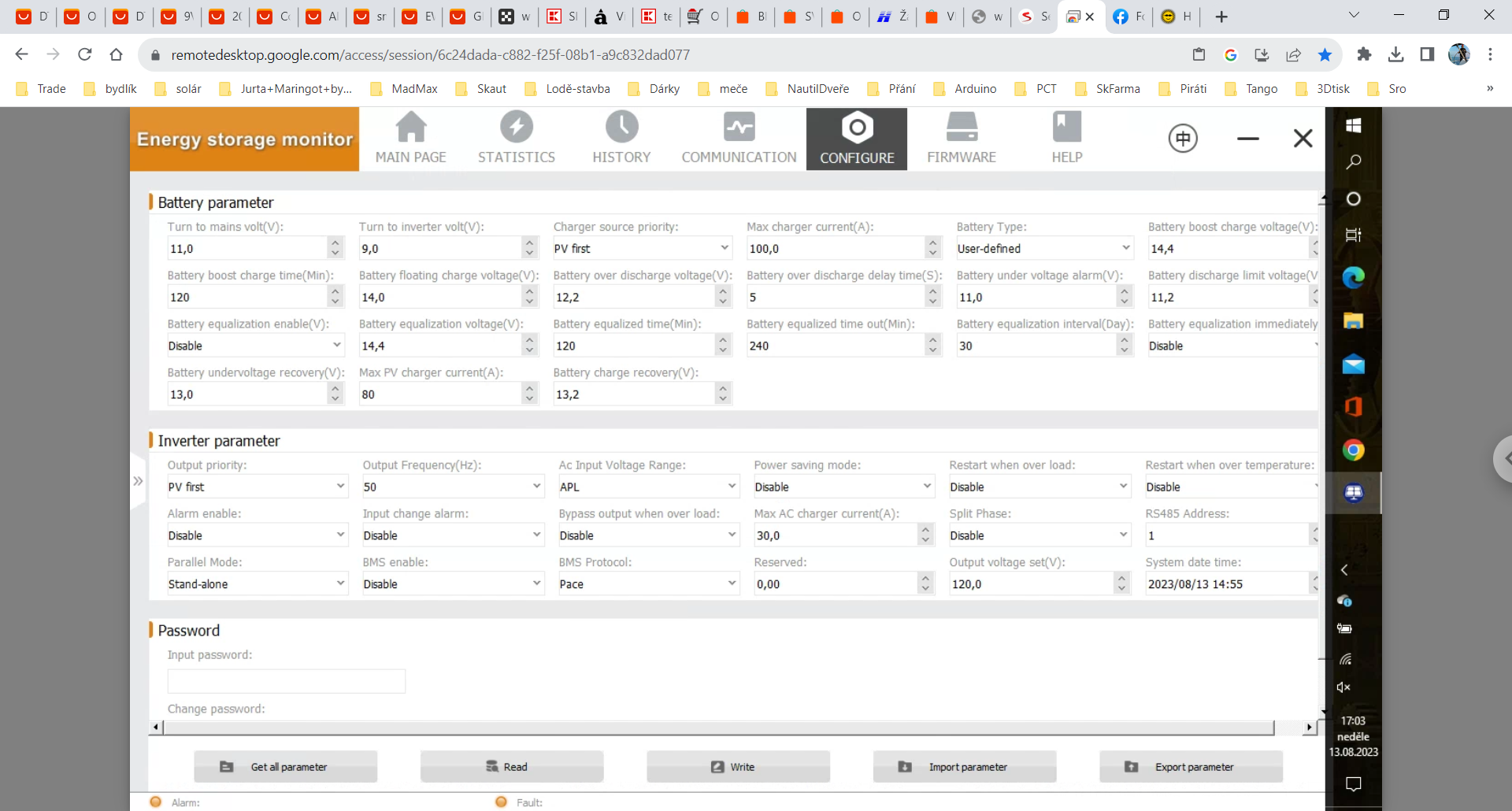Click the Turn to inverter volt stepper

529,249
